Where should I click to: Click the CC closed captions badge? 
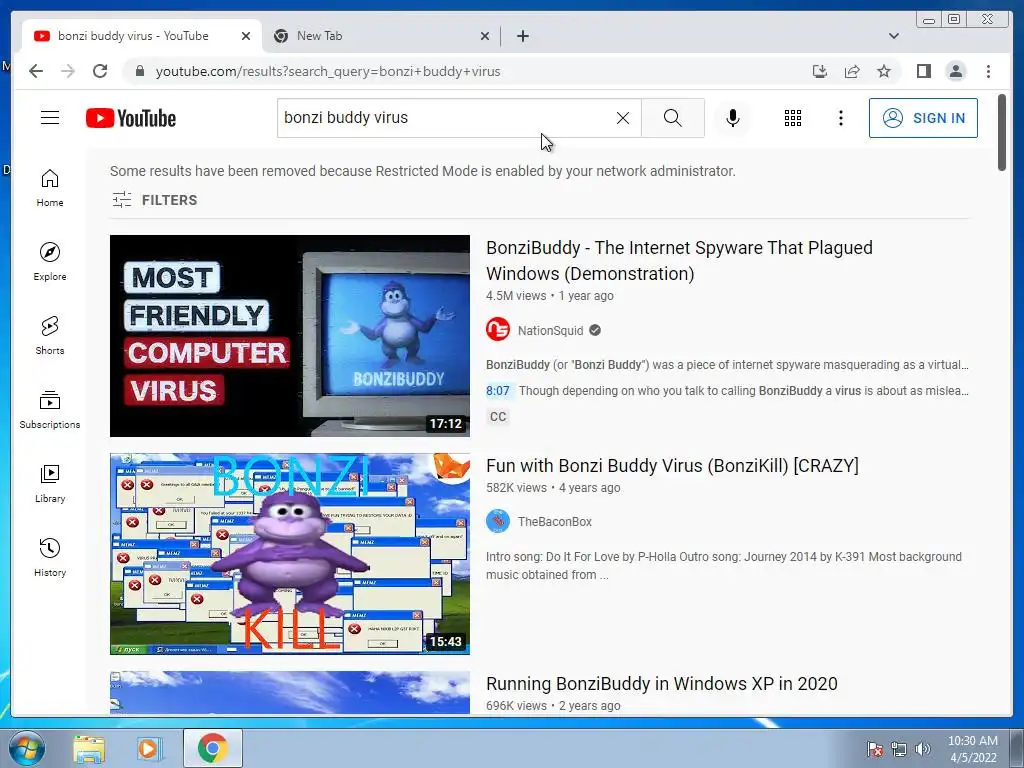[498, 417]
